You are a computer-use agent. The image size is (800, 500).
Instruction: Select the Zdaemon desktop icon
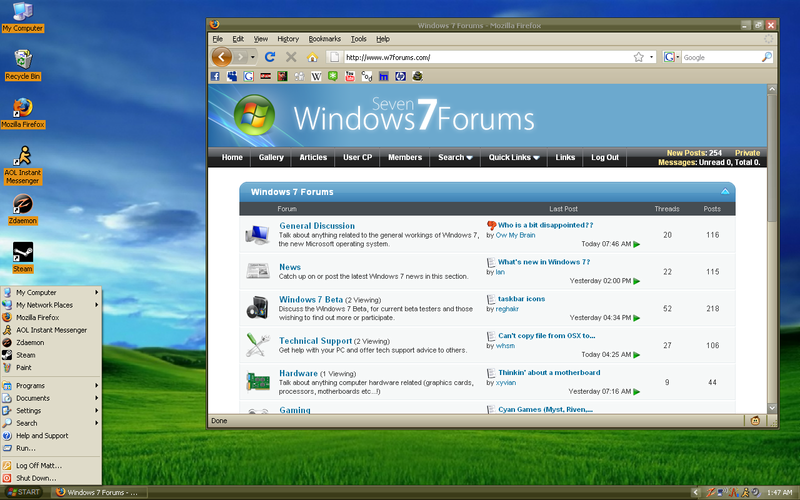(22, 209)
